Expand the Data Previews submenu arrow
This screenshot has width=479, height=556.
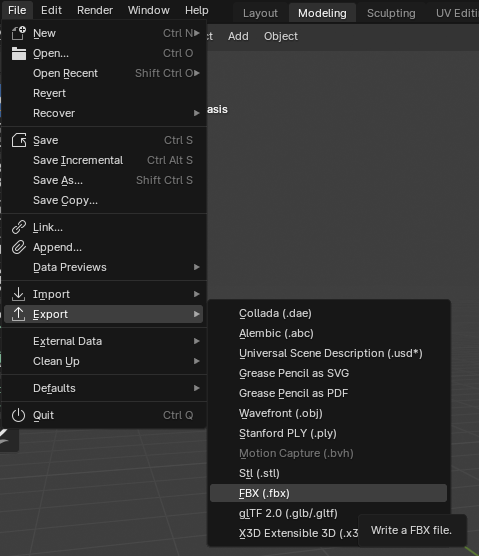coord(197,267)
